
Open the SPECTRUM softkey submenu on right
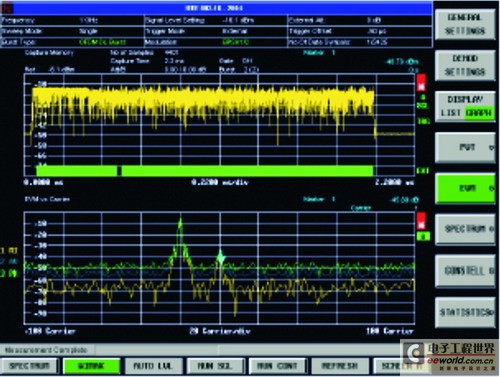[465, 229]
